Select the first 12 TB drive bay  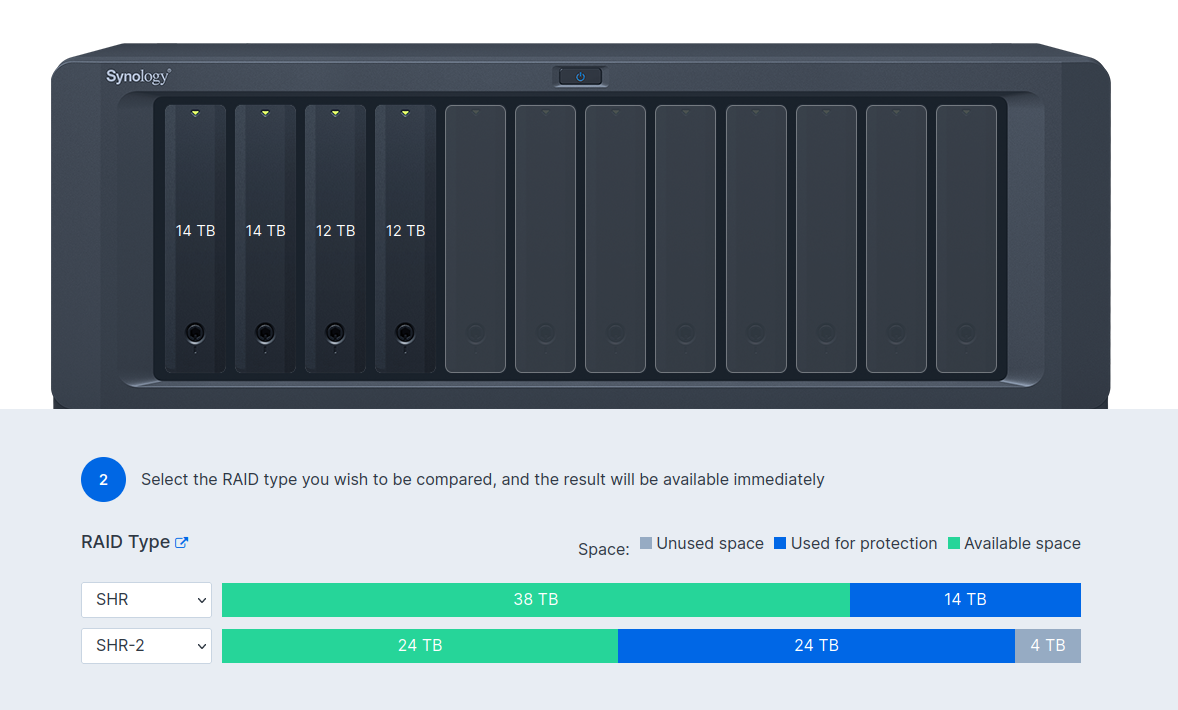(x=335, y=239)
